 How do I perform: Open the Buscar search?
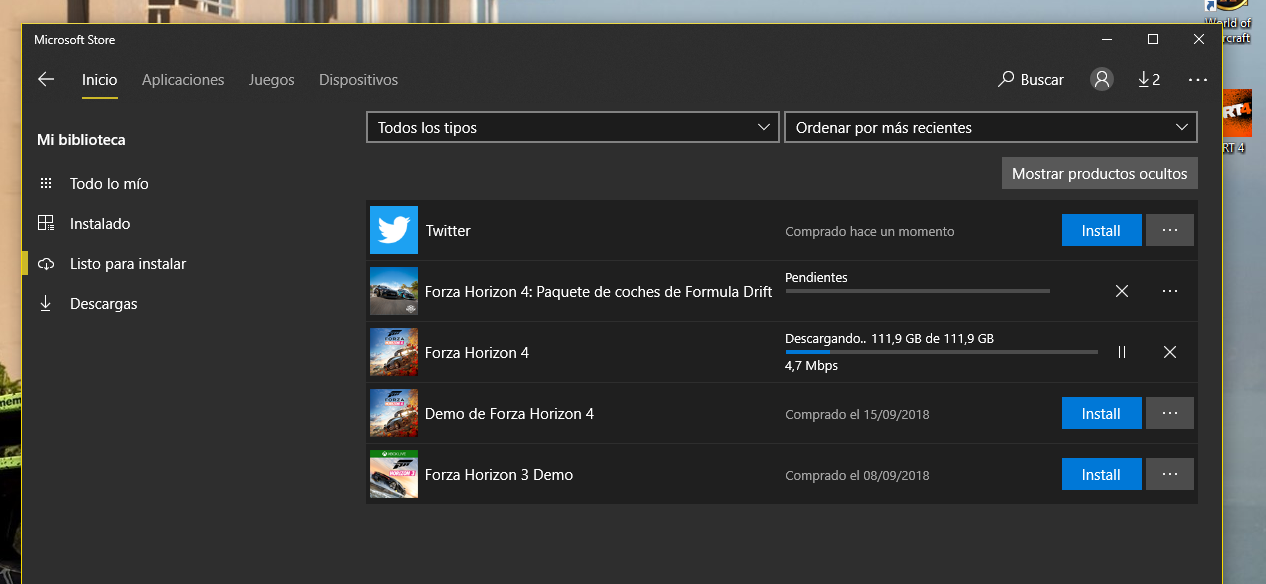[1031, 80]
